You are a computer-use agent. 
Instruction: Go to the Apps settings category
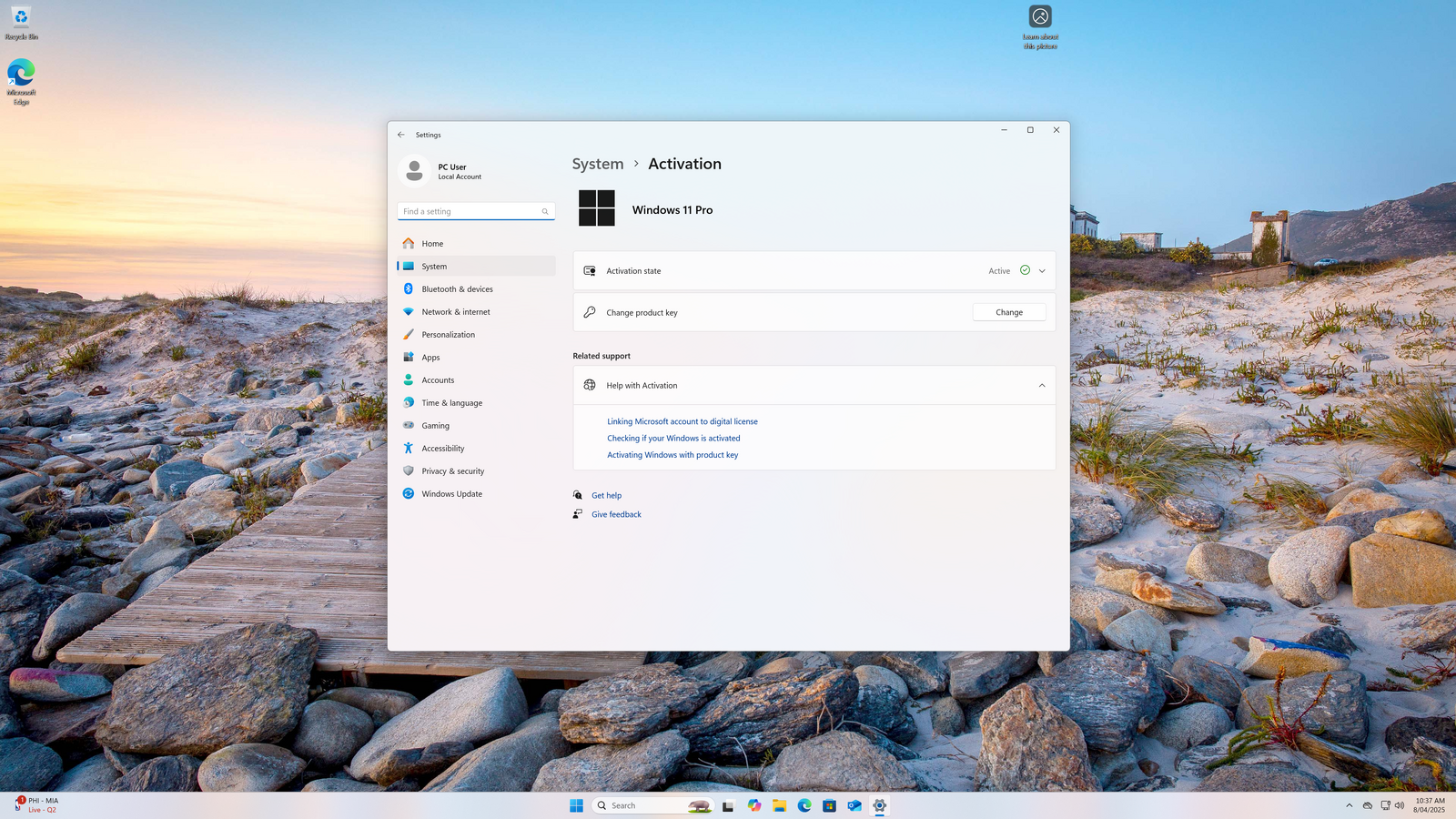(x=476, y=357)
